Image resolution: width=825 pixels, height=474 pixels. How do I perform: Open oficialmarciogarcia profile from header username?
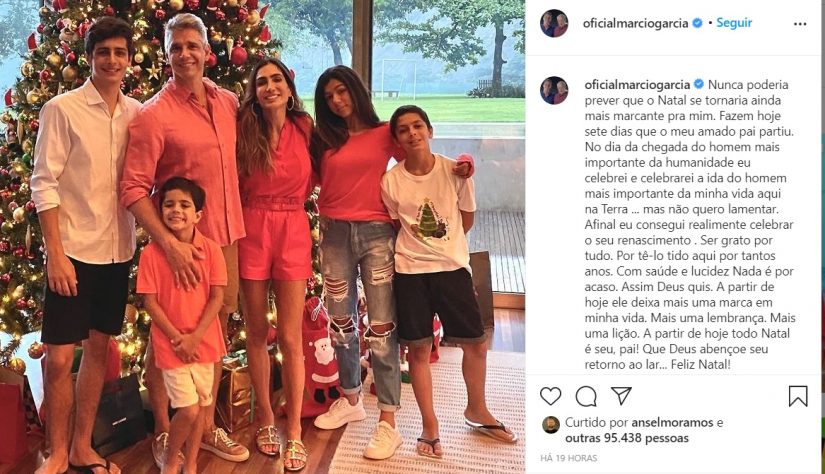click(x=635, y=23)
